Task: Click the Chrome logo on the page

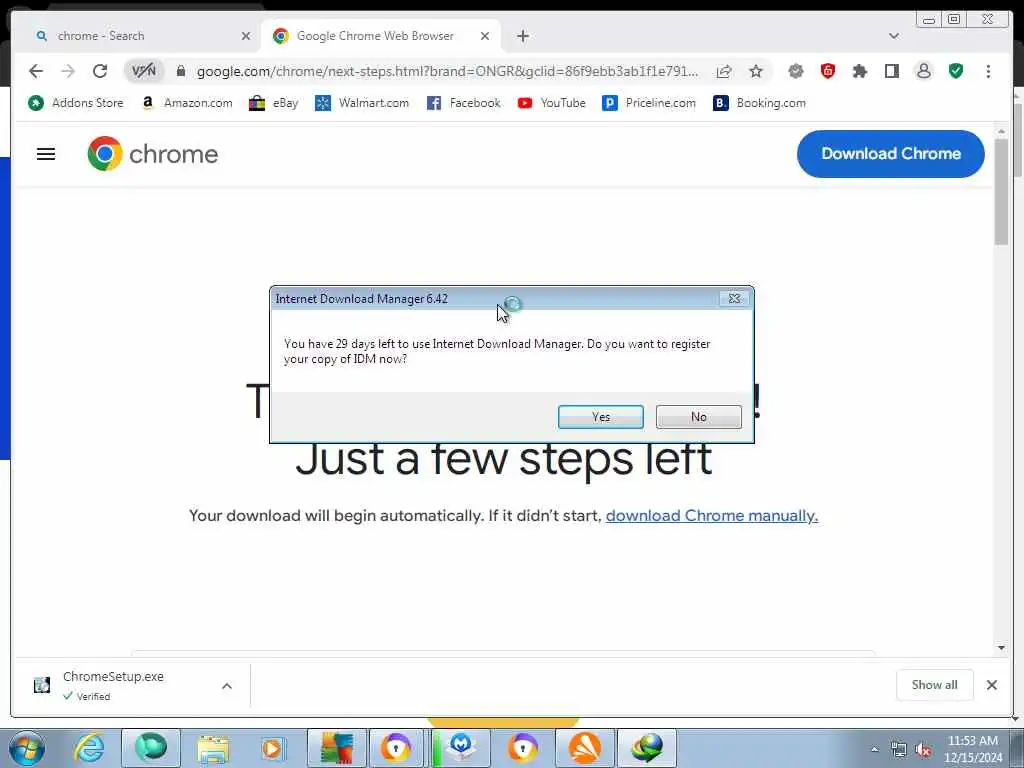Action: click(x=153, y=154)
